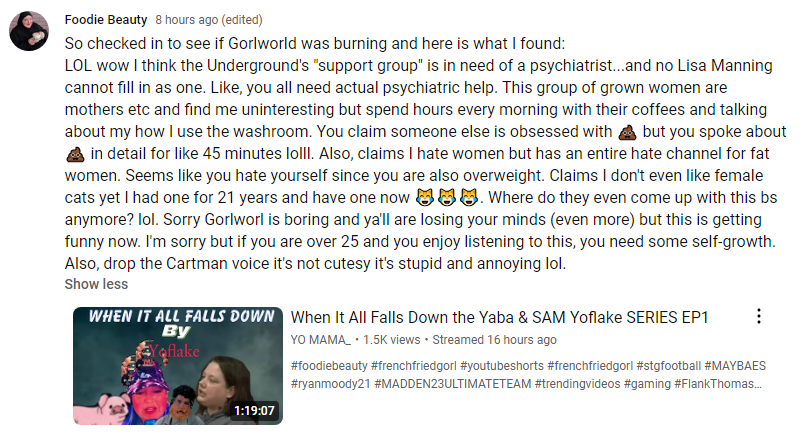Open the #stgfootball hashtag
The image size is (805, 446).
668,365
